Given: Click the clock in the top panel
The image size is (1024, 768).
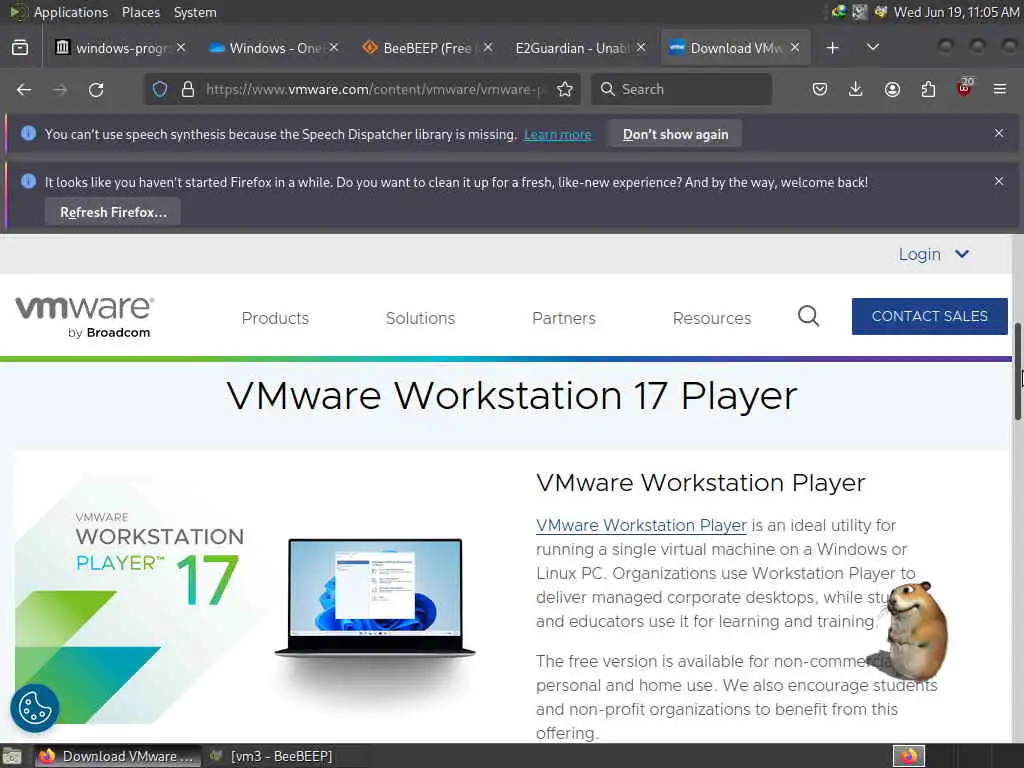Looking at the screenshot, I should [956, 12].
